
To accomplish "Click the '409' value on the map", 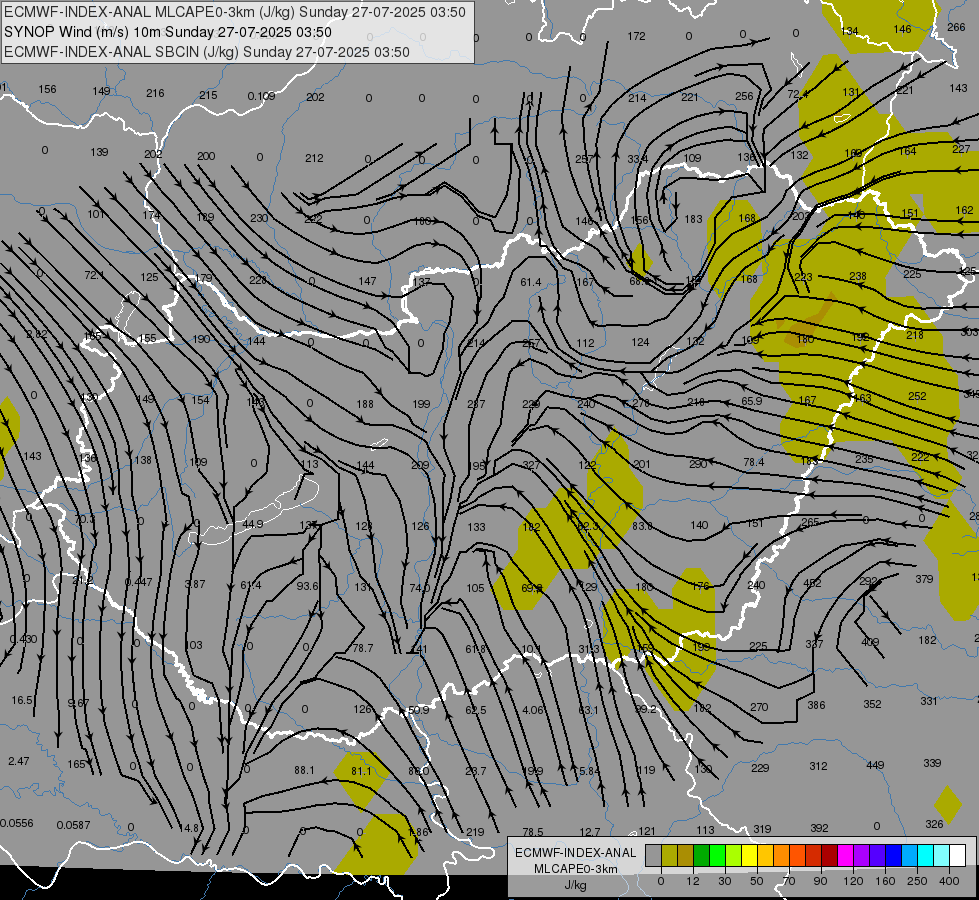I will click(870, 642).
